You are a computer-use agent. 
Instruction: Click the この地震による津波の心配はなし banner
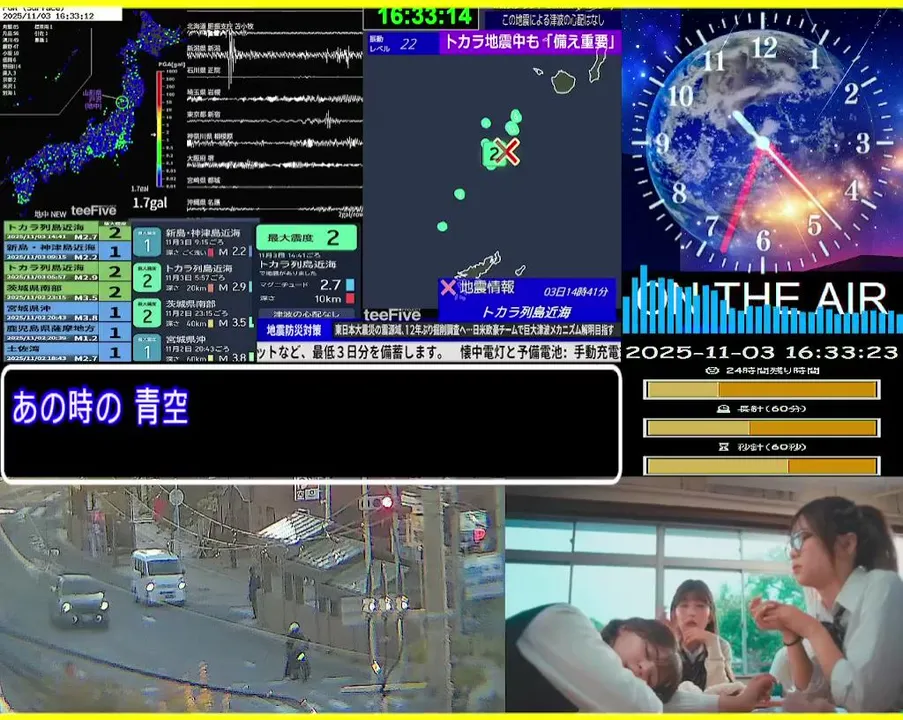(553, 20)
